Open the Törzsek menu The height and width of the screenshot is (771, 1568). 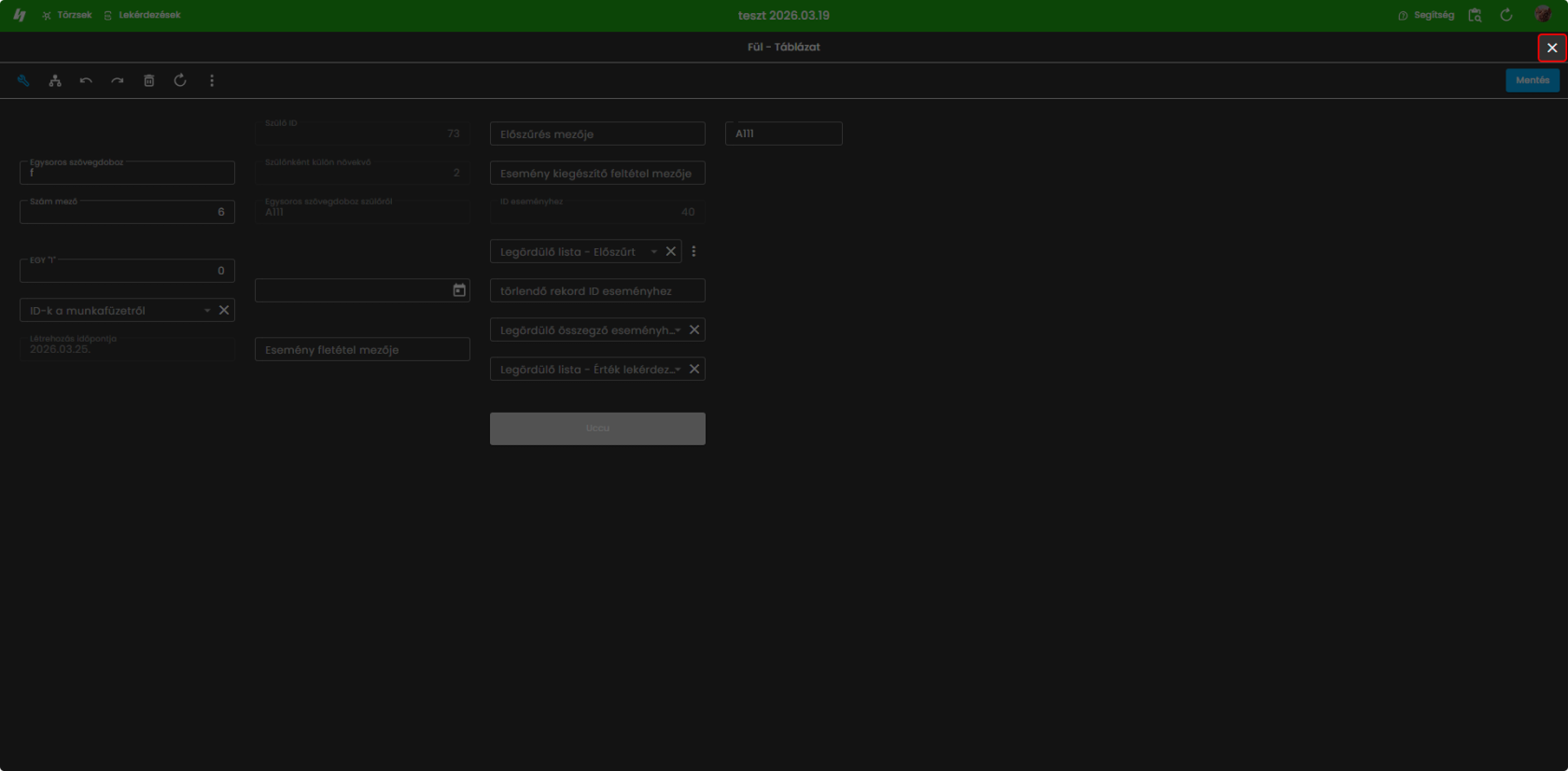pyautogui.click(x=67, y=15)
